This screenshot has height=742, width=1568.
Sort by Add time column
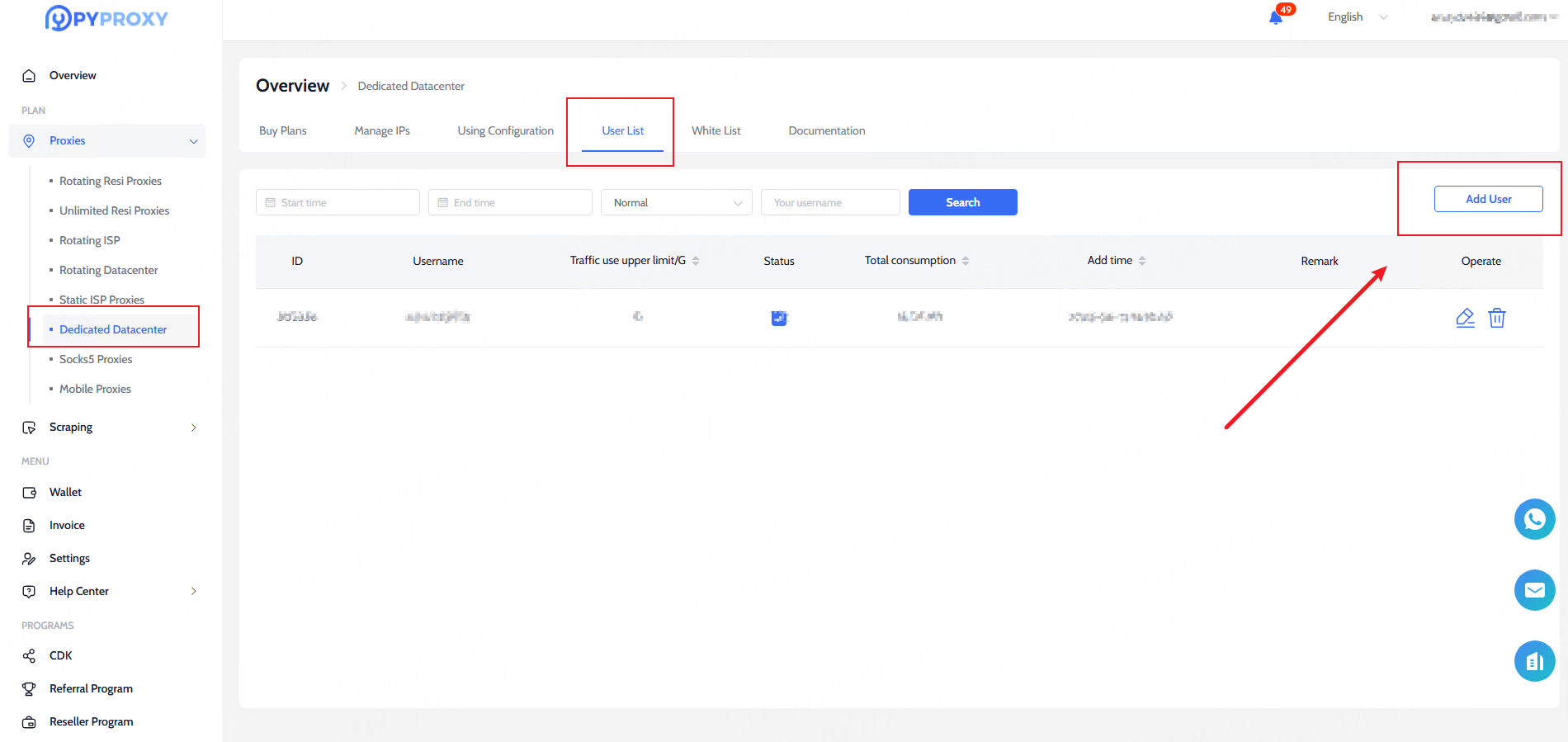coord(1142,261)
